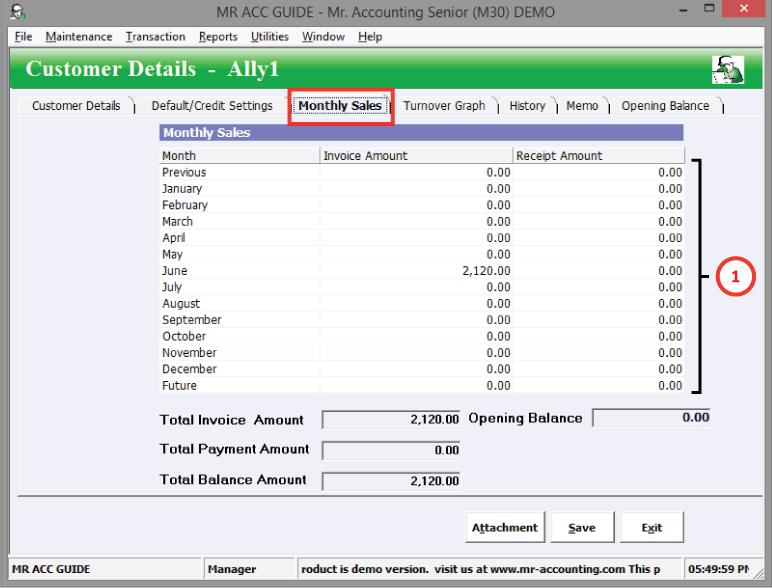This screenshot has height=588, width=772.
Task: Click the Manager status bar entry
Action: [x=250, y=569]
